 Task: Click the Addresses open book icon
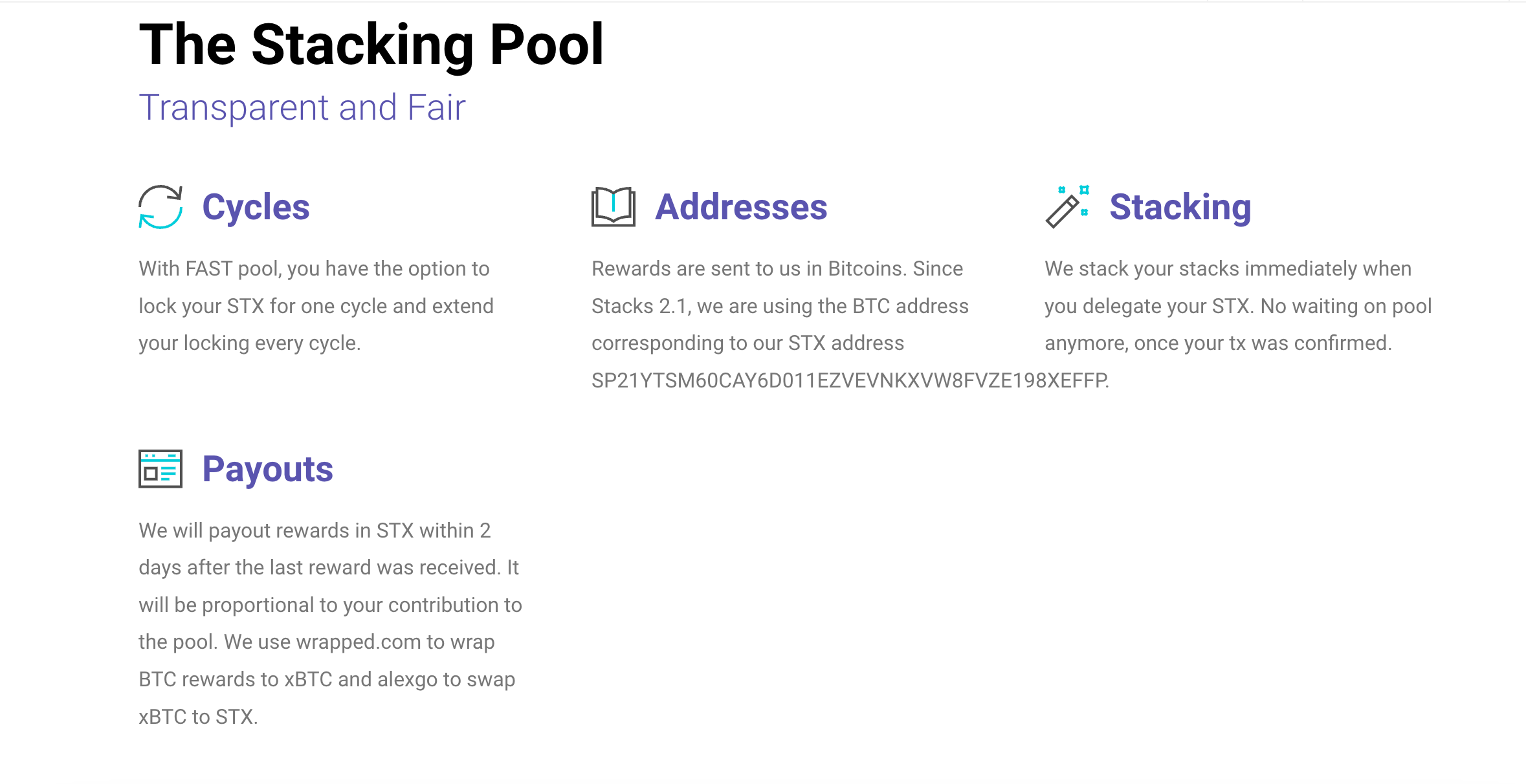[x=613, y=207]
